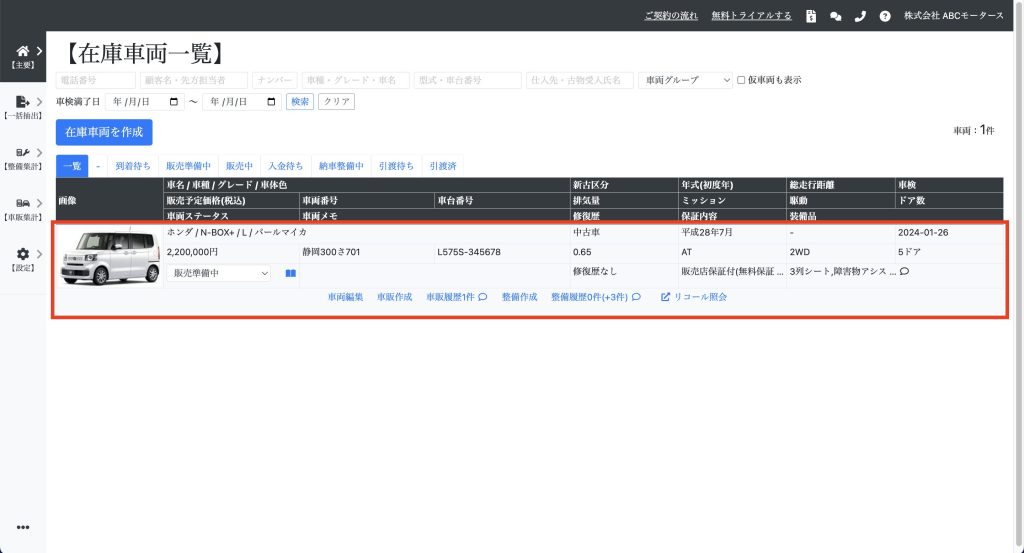The width and height of the screenshot is (1024, 553).
Task: Expand the 【主要】 sidebar chevron
Action: (39, 51)
